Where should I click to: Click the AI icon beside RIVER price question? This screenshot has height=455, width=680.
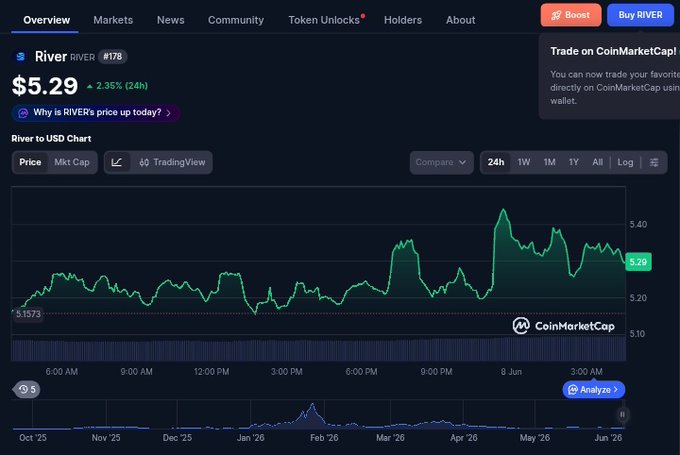tap(23, 113)
